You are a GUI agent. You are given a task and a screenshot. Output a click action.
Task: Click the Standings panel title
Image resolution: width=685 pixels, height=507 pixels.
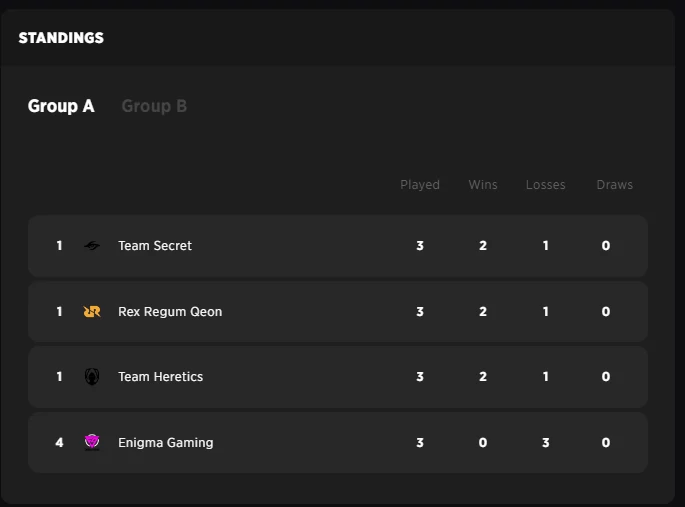[61, 38]
